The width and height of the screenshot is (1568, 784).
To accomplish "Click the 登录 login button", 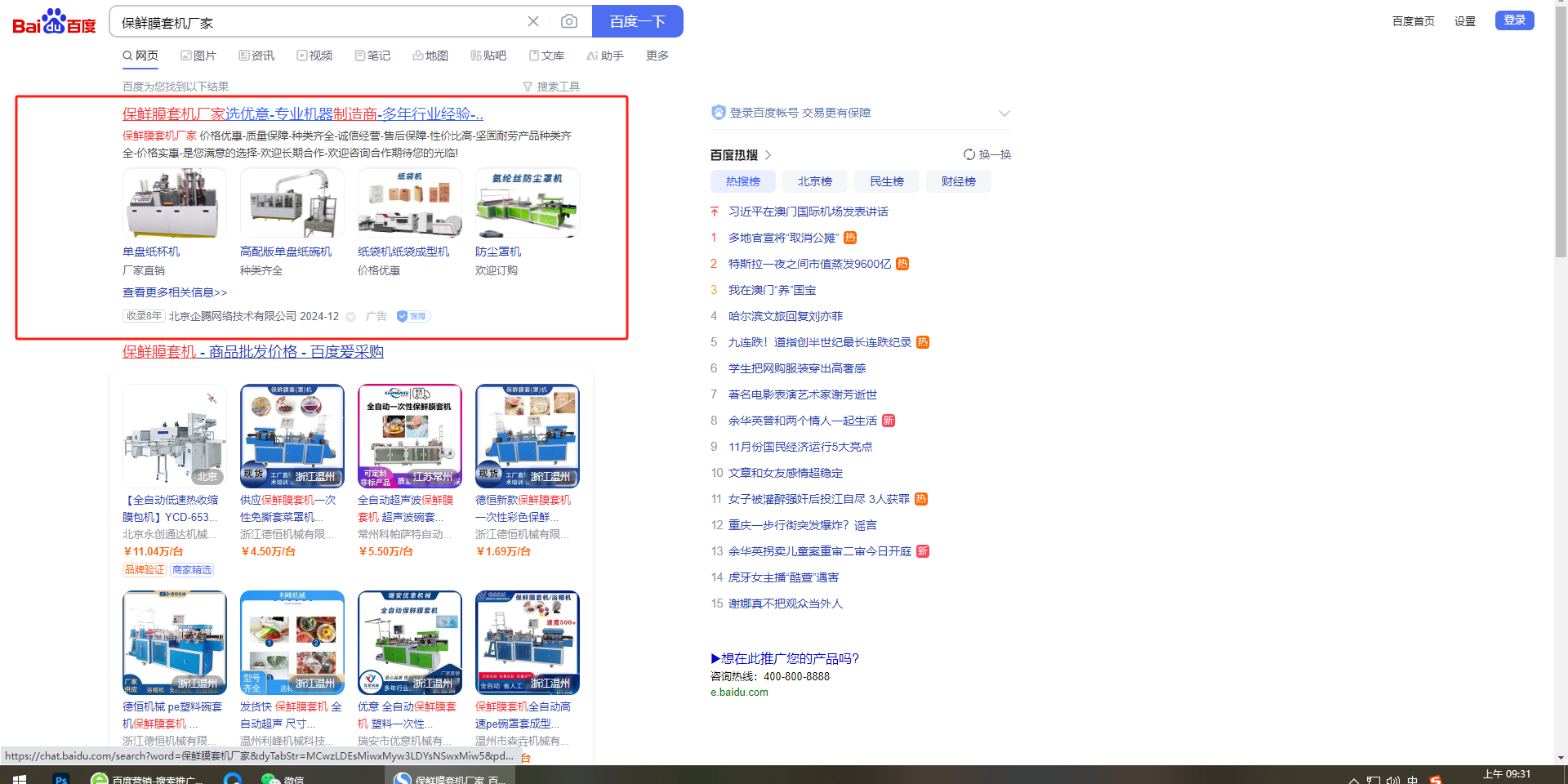I will click(x=1514, y=20).
